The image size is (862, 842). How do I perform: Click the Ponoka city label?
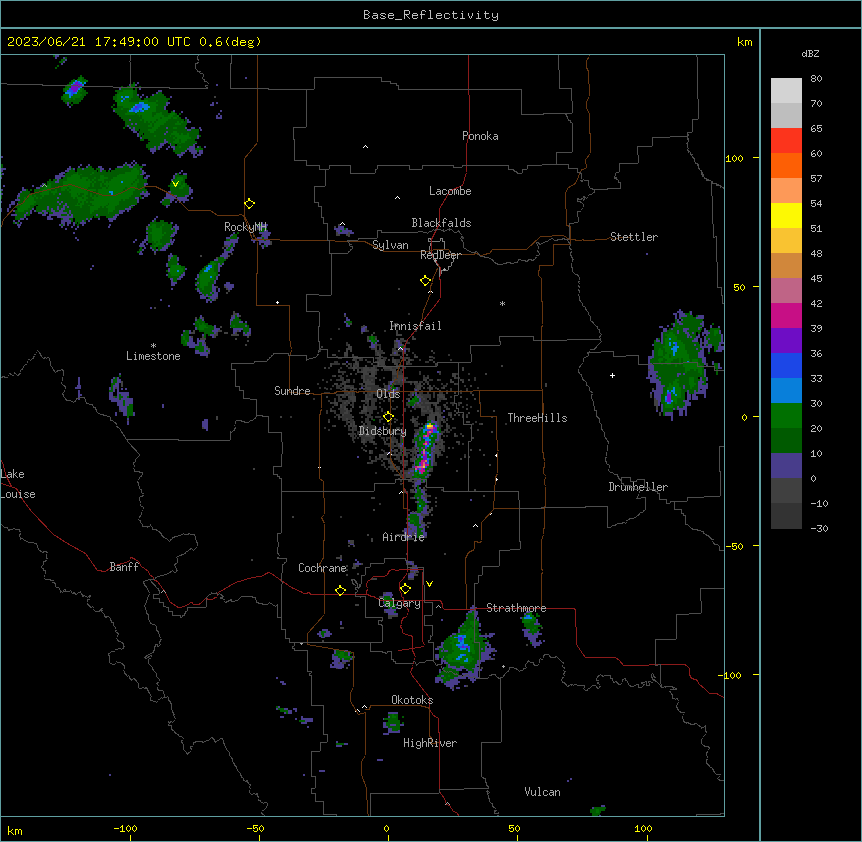[x=480, y=136]
